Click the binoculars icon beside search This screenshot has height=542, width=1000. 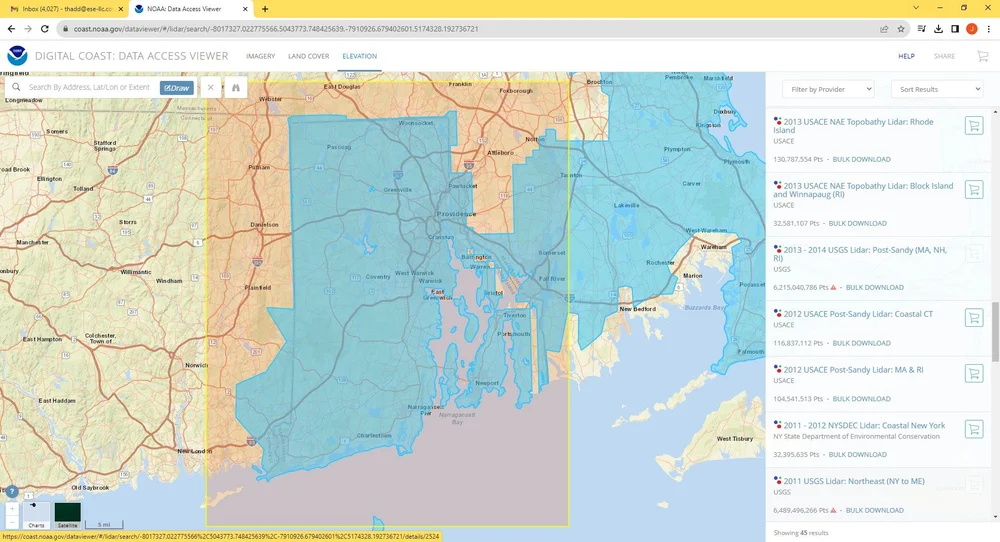click(x=235, y=87)
